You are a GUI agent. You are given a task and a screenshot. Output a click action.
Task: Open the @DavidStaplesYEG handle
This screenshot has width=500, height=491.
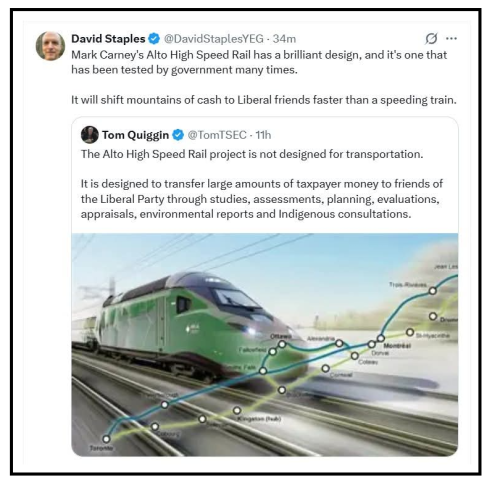pos(214,39)
